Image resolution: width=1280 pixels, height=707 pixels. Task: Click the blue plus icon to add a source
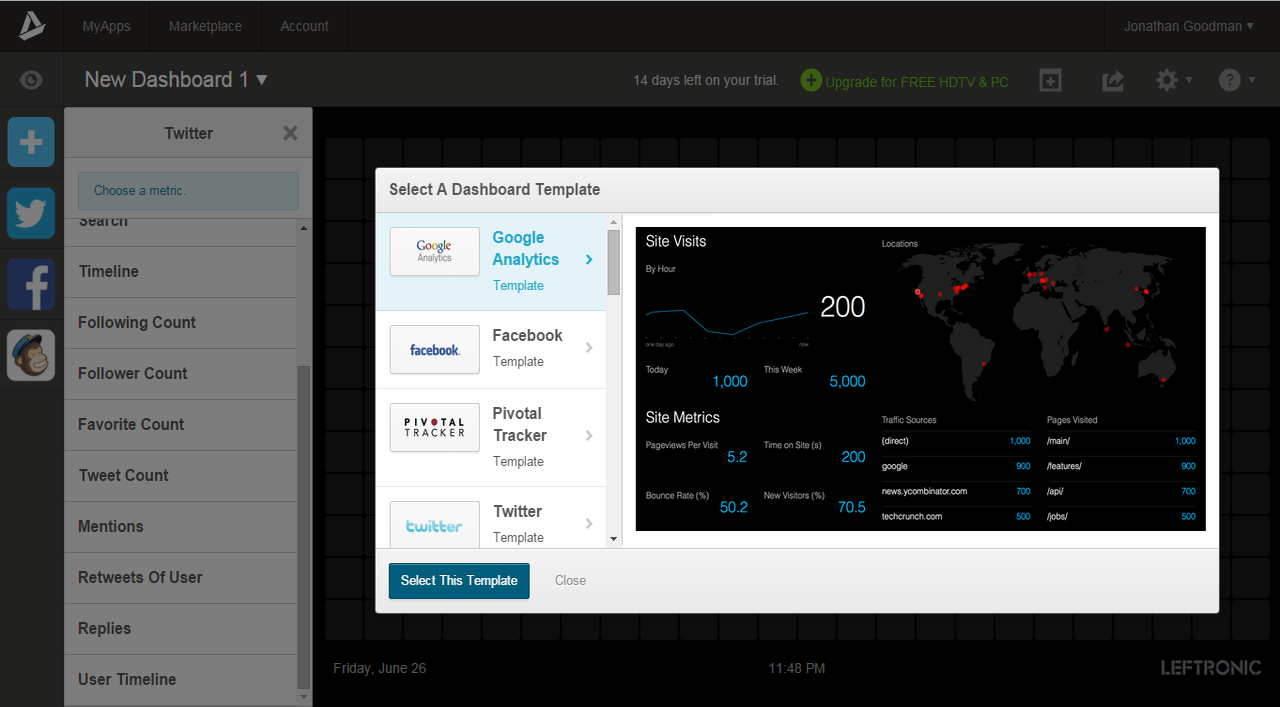(x=30, y=142)
